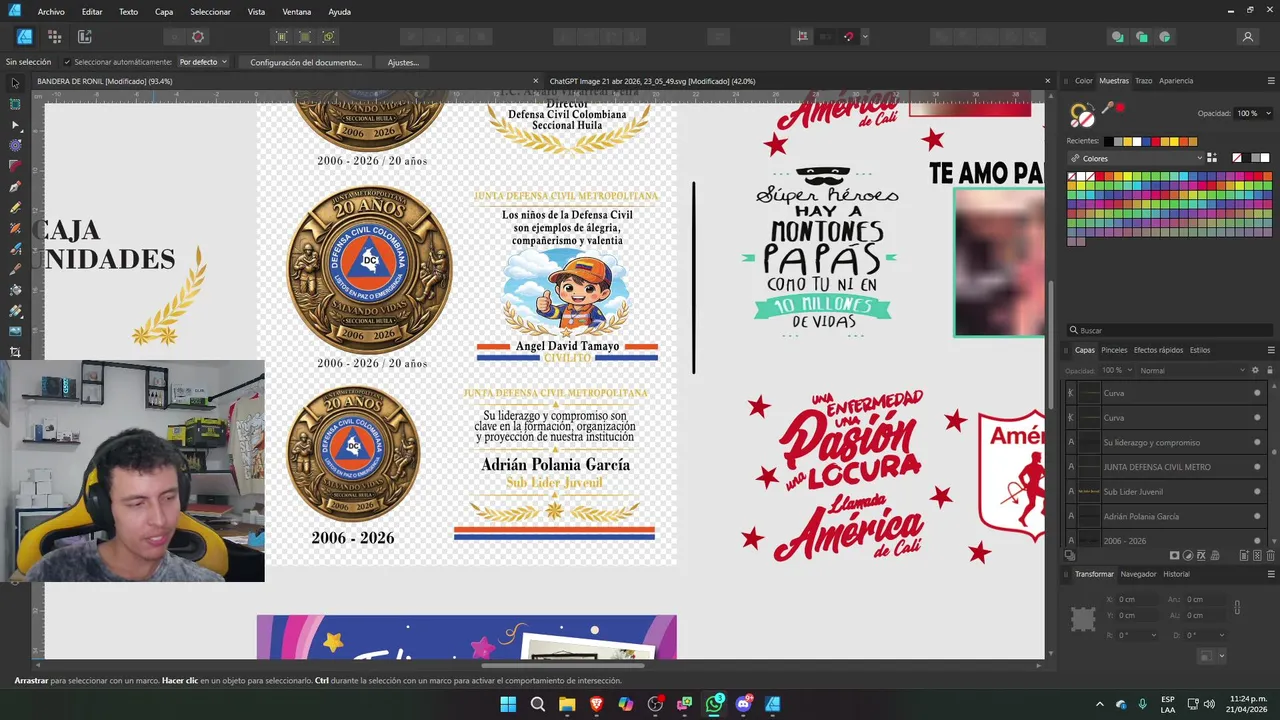Image resolution: width=1280 pixels, height=720 pixels.
Task: Select the Transparency tool
Action: click(15, 311)
